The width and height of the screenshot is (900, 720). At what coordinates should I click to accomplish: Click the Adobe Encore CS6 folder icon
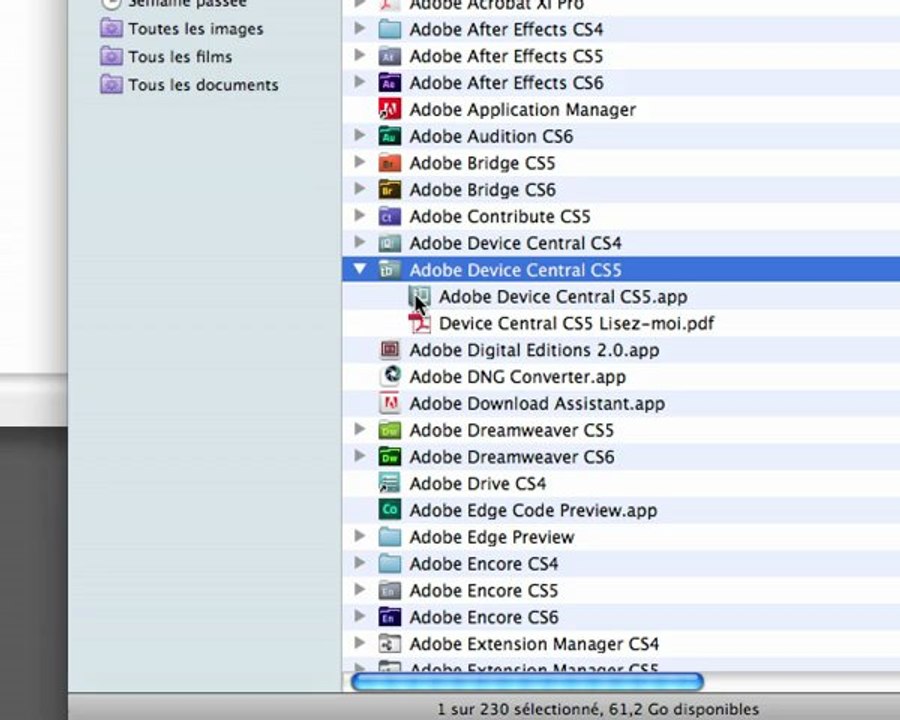point(390,617)
